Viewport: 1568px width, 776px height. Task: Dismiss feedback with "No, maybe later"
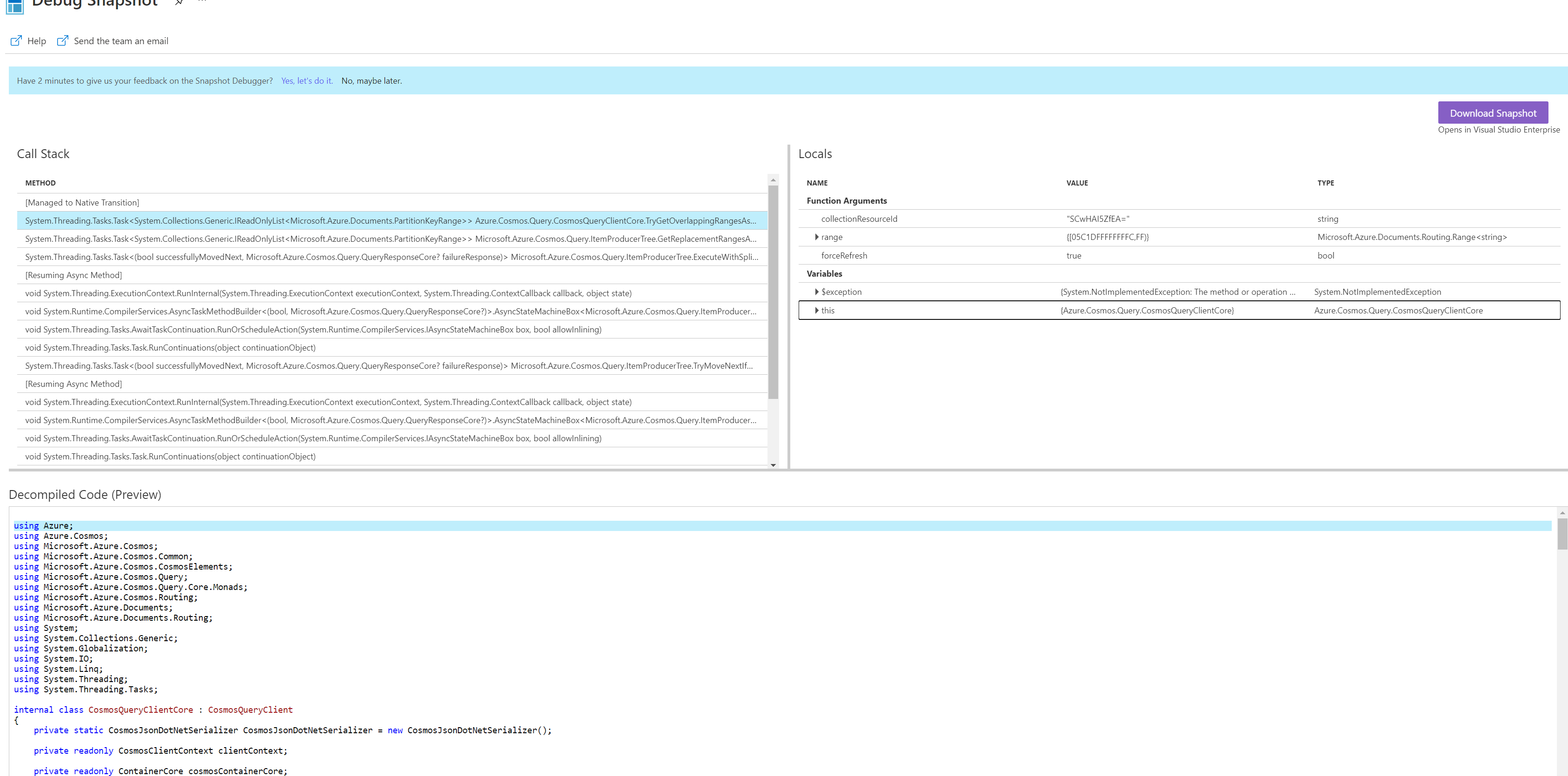[372, 80]
